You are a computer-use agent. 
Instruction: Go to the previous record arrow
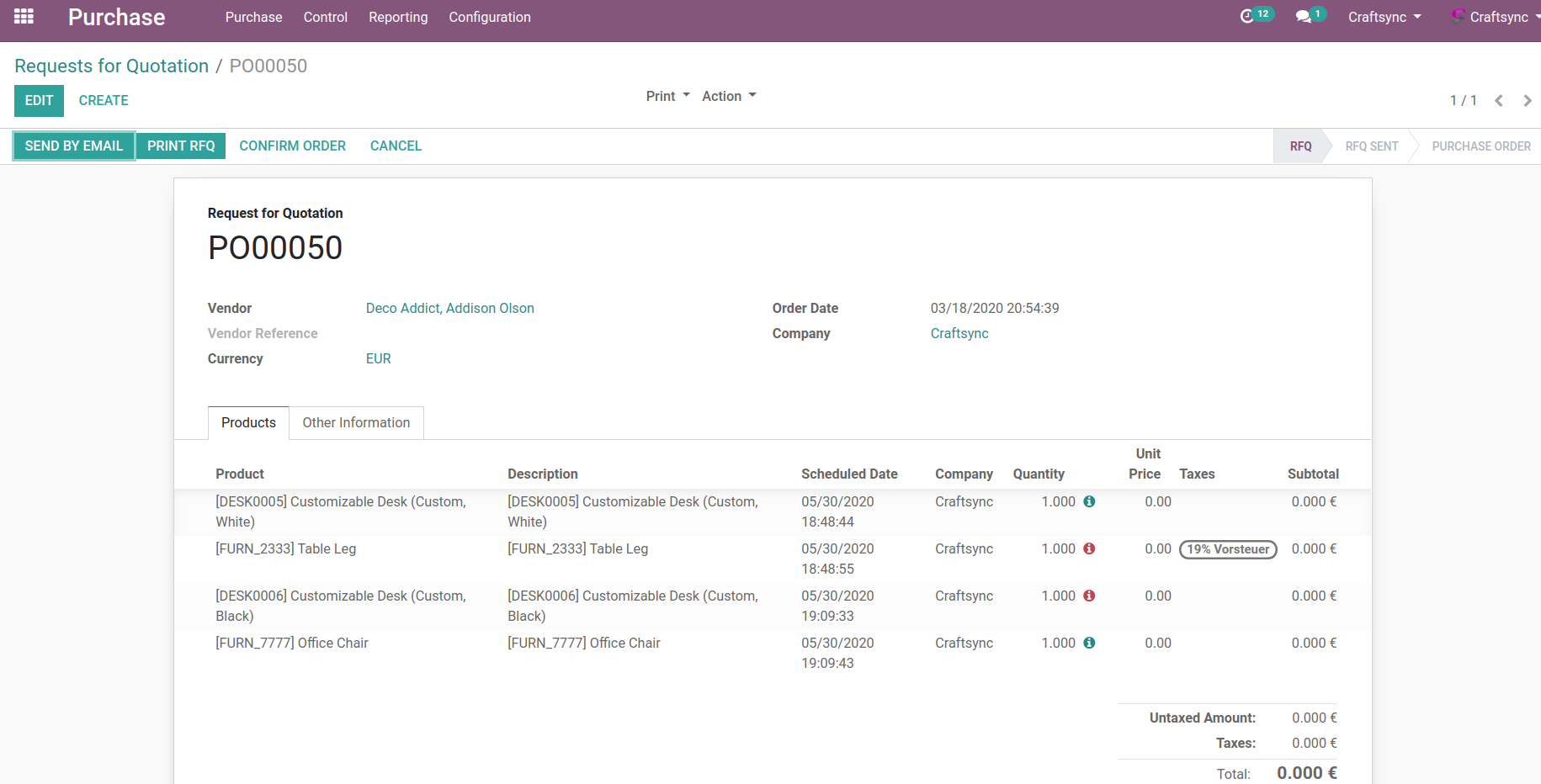1499,101
